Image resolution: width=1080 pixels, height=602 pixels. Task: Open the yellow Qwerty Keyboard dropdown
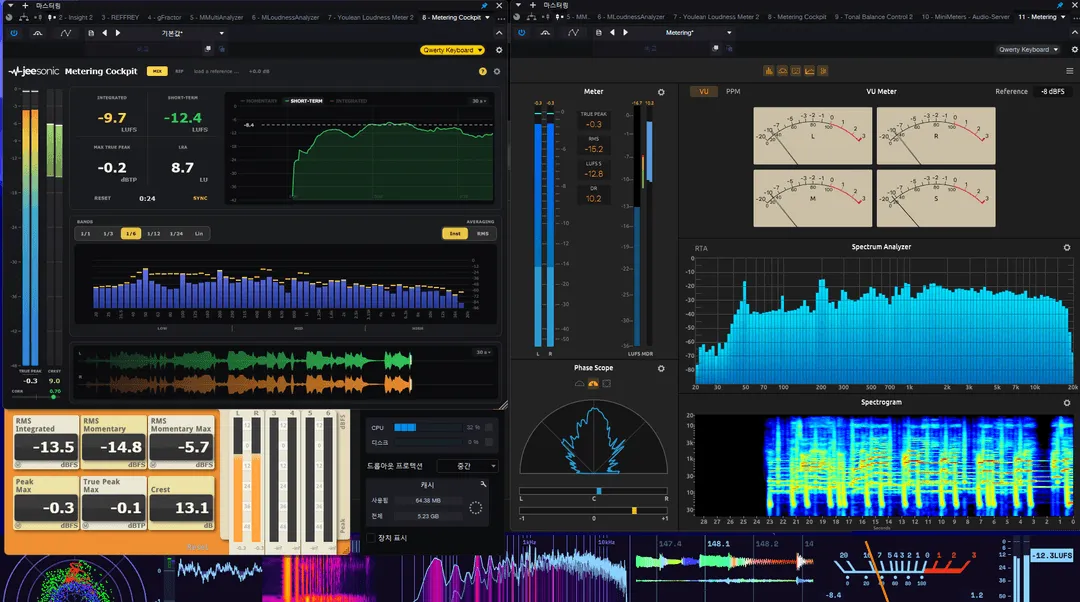(x=453, y=50)
